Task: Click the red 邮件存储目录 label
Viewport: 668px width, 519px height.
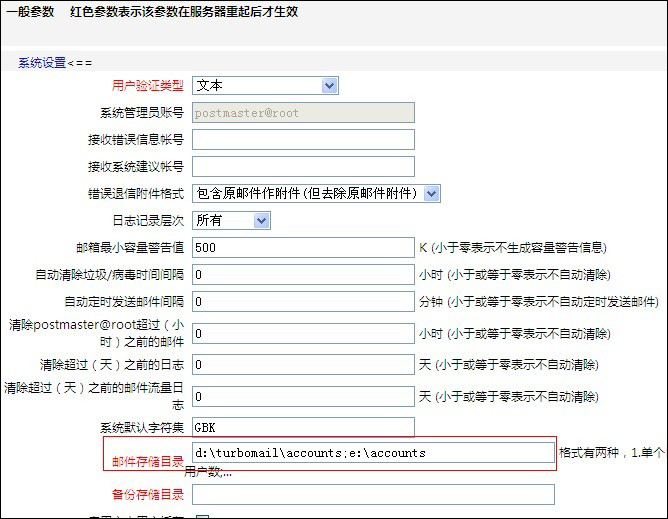Action: (x=147, y=459)
